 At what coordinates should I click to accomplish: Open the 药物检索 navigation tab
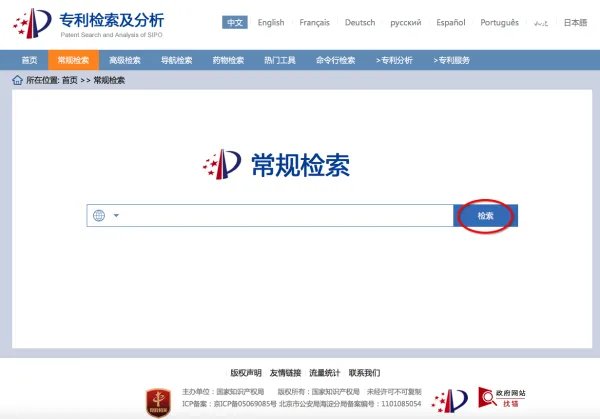click(x=228, y=60)
